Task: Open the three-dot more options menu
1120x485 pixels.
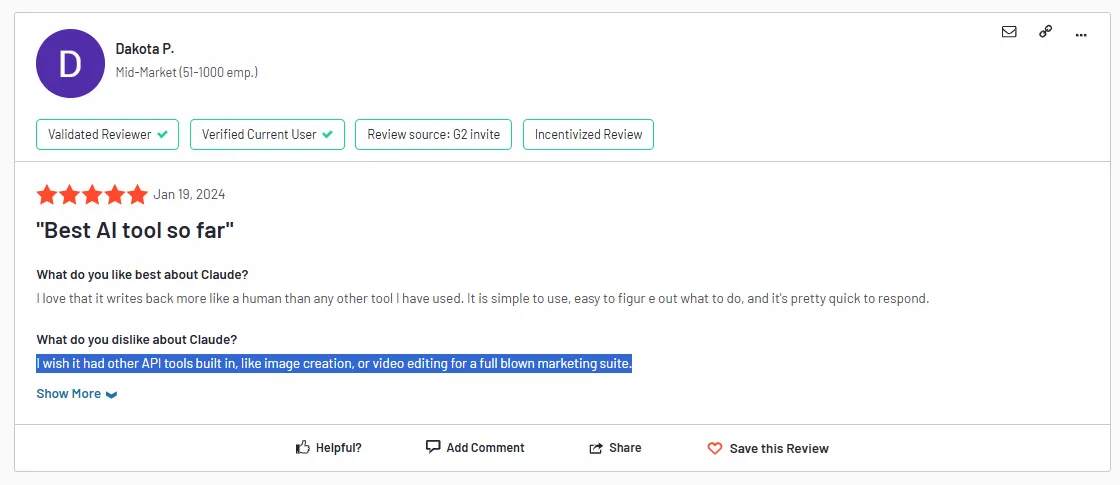Action: click(x=1081, y=34)
